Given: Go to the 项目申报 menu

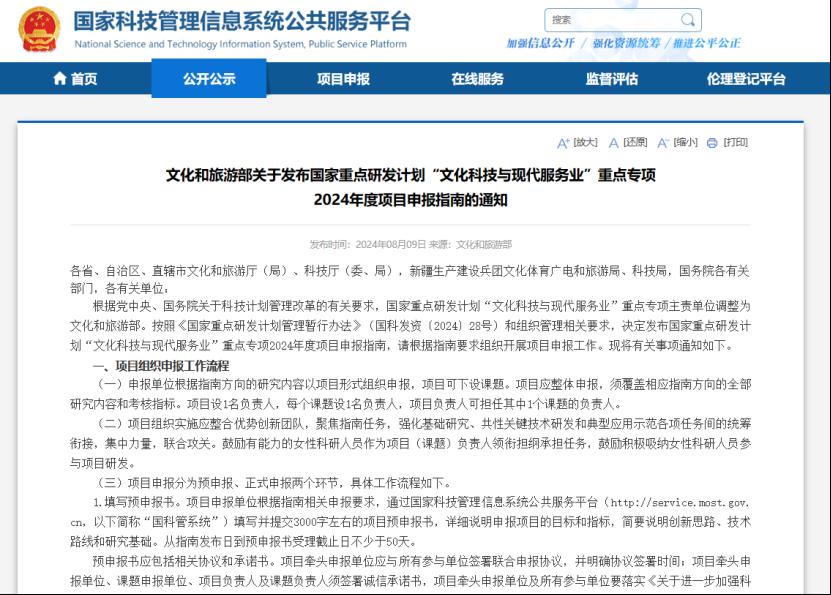Looking at the screenshot, I should [x=343, y=79].
